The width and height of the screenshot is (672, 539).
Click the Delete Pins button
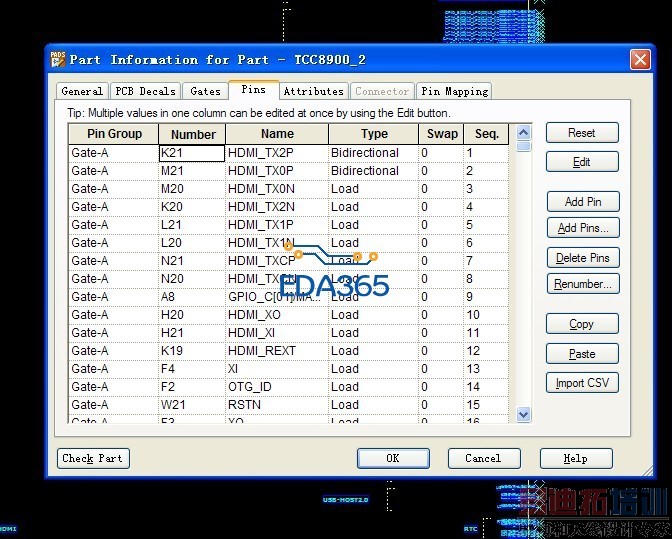(x=583, y=258)
